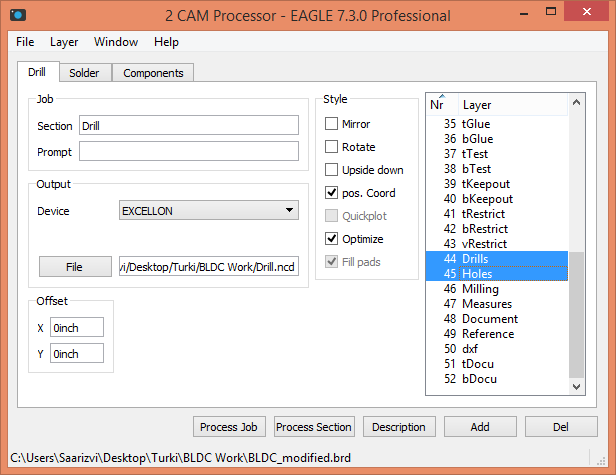
Task: Select layer 38 bTest
Action: [x=497, y=169]
